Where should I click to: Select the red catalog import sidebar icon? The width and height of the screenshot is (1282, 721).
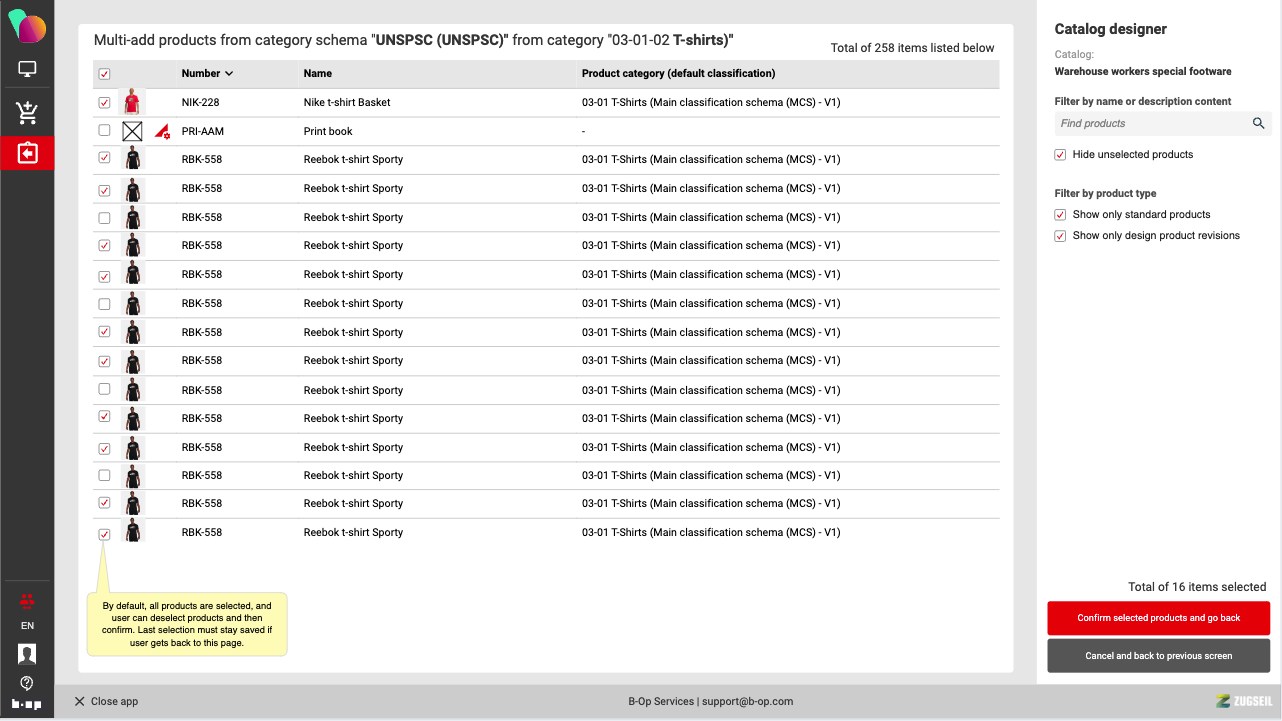point(27,153)
